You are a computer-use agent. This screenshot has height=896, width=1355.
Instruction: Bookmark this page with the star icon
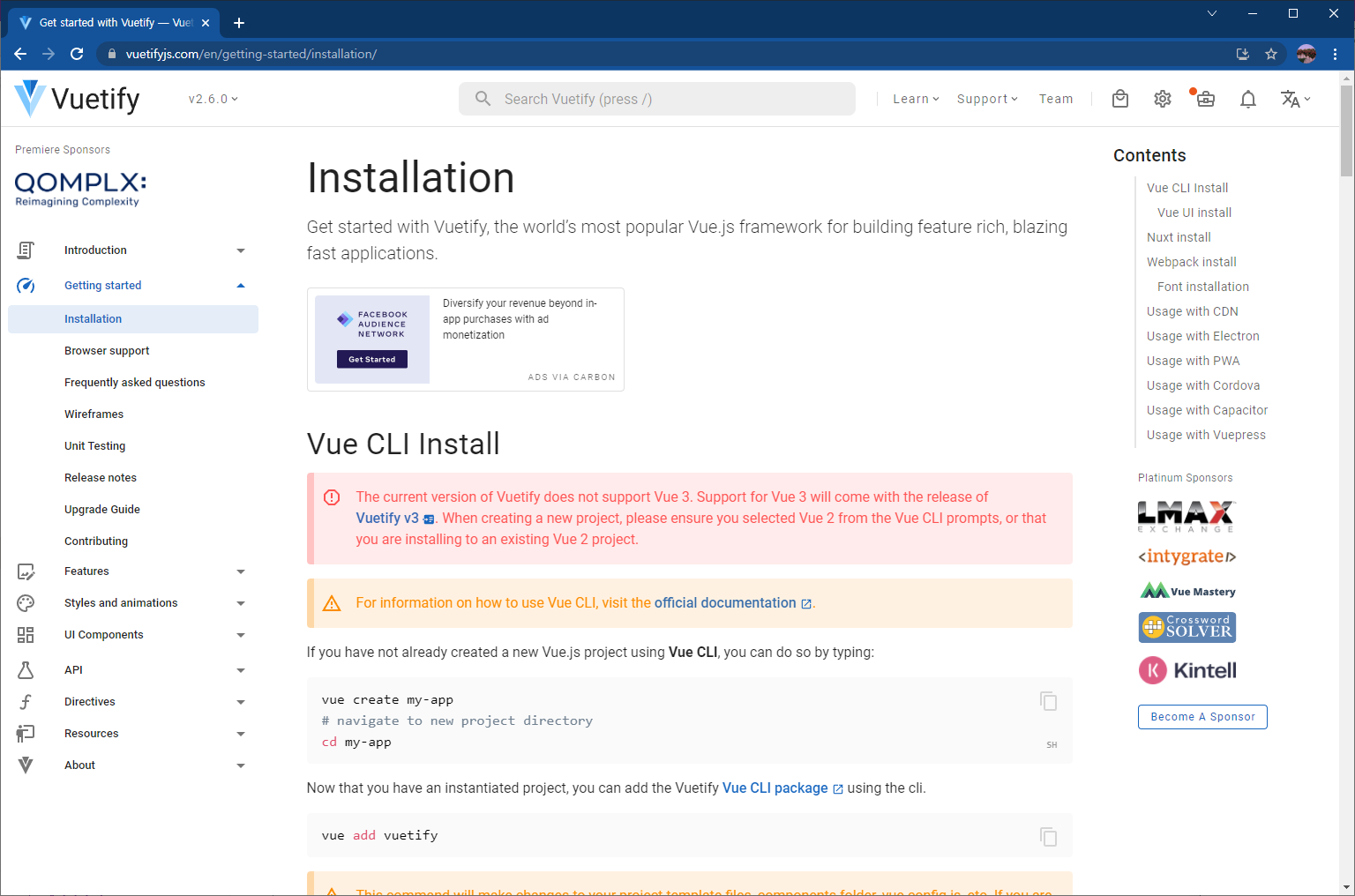pos(1271,54)
